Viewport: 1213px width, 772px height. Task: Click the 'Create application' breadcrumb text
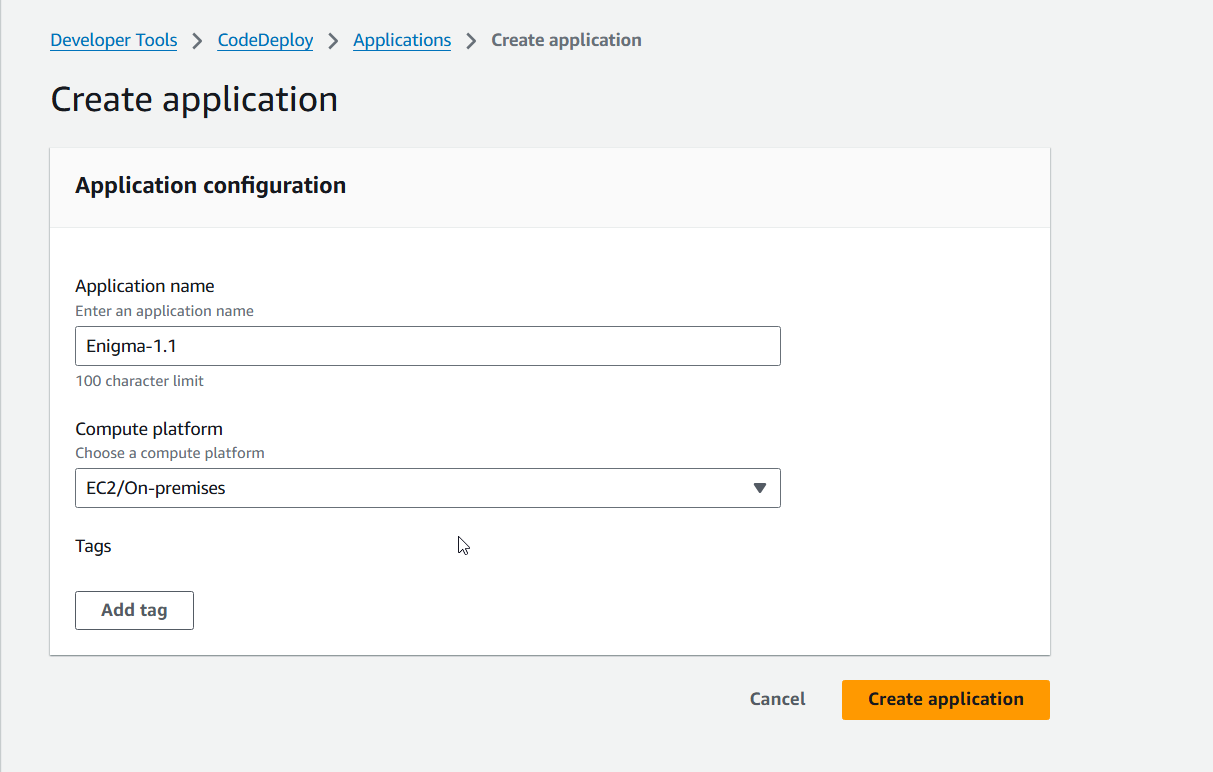[x=566, y=40]
